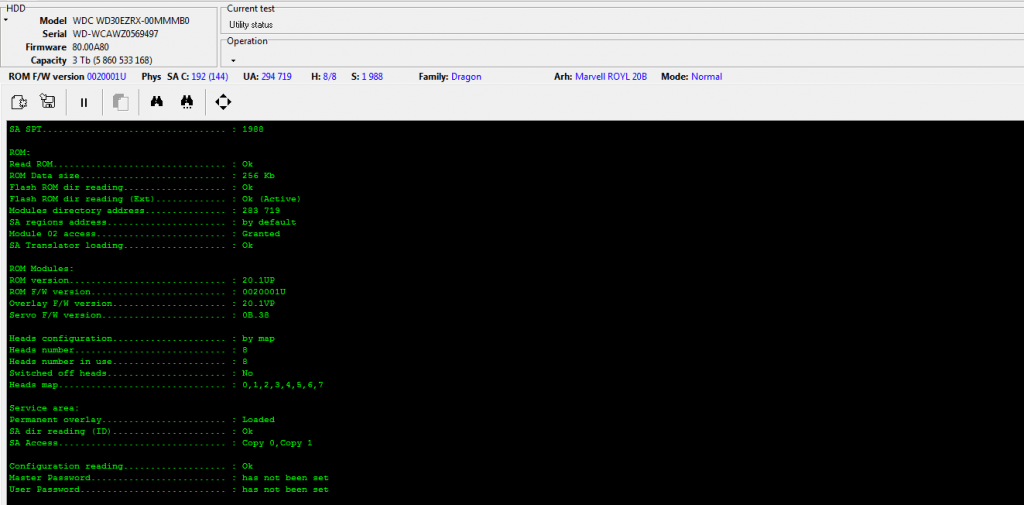
Task: Click the UA value 294 719
Action: [x=276, y=76]
